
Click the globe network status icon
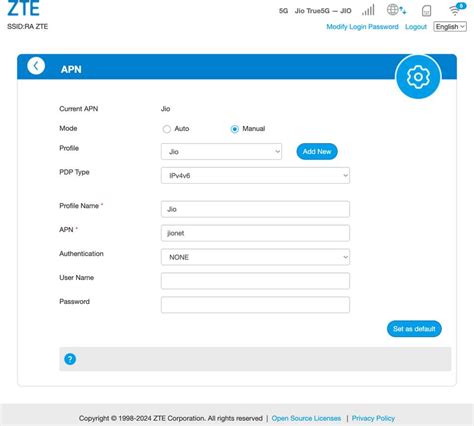point(396,10)
